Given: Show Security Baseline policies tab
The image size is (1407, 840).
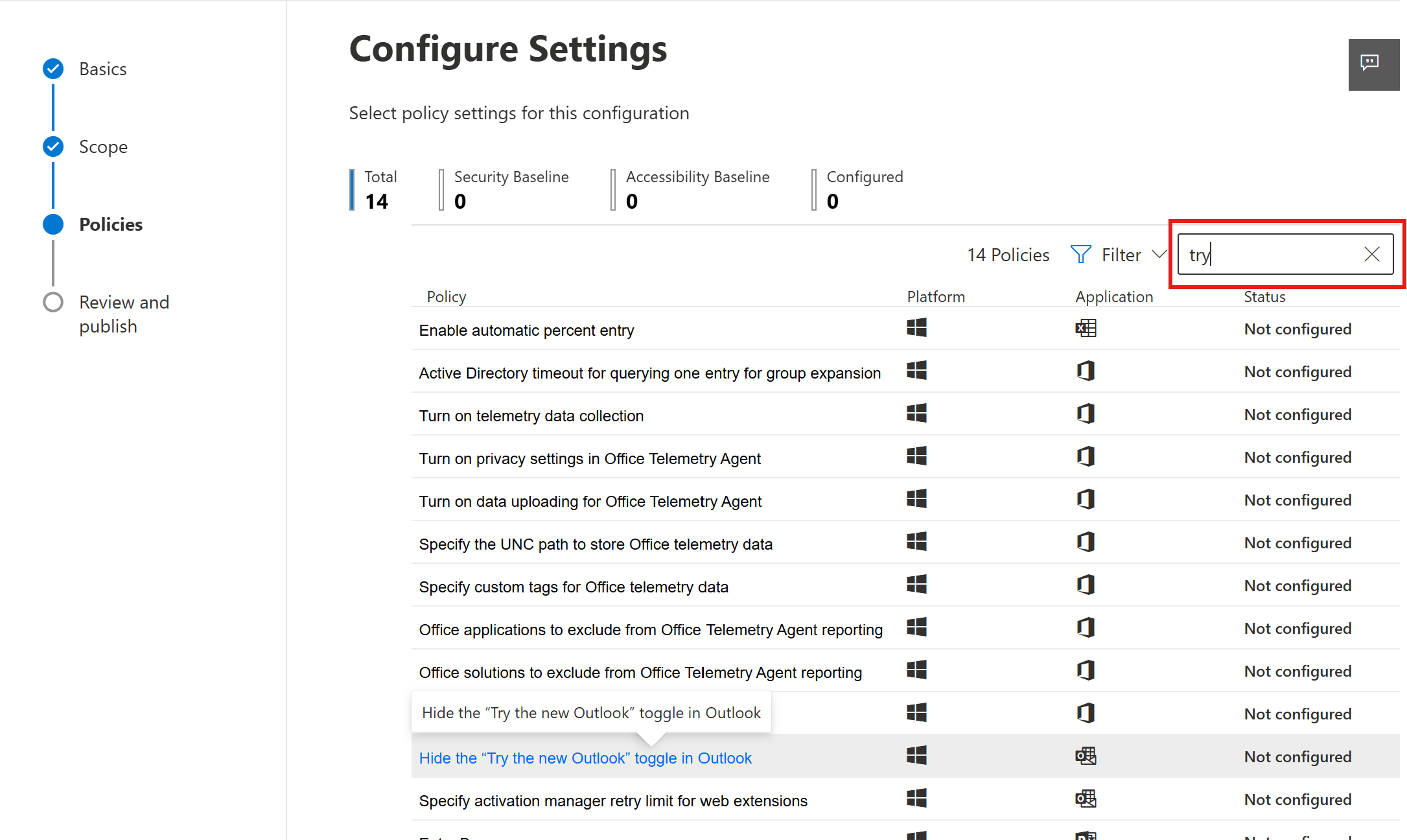Looking at the screenshot, I should click(x=511, y=189).
